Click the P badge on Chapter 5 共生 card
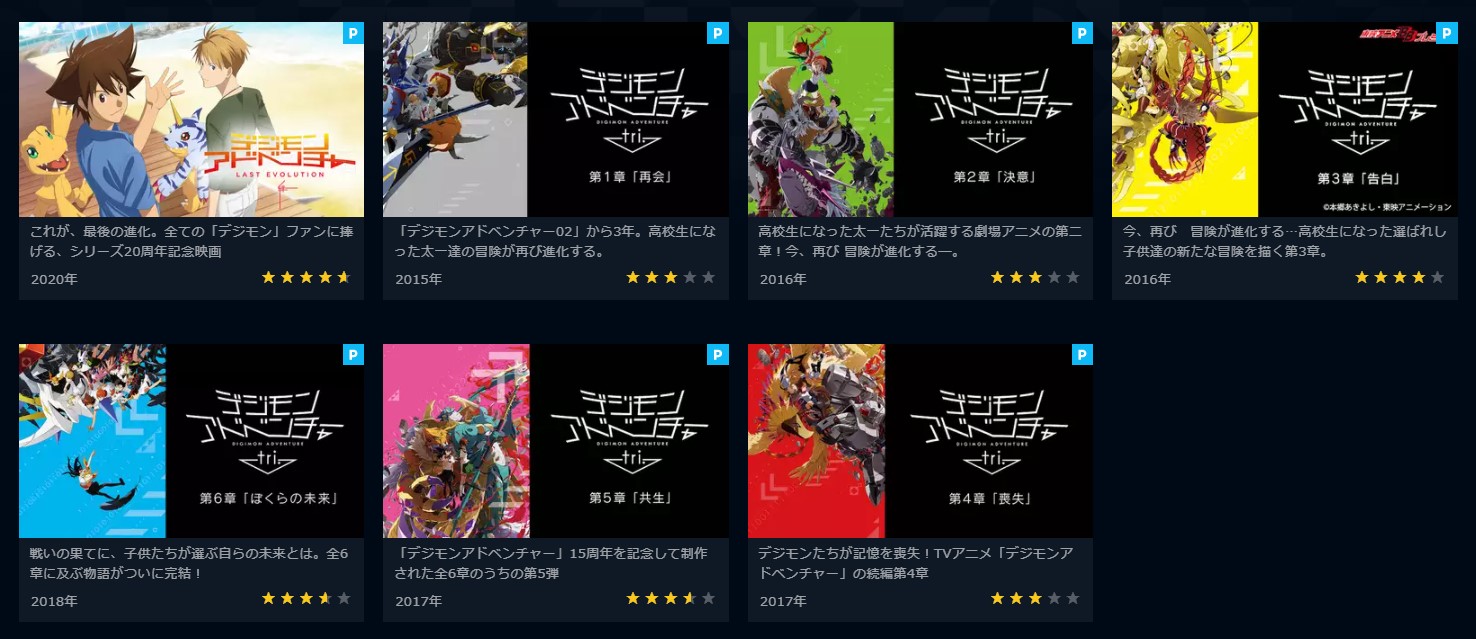This screenshot has width=1476, height=639. click(x=718, y=355)
